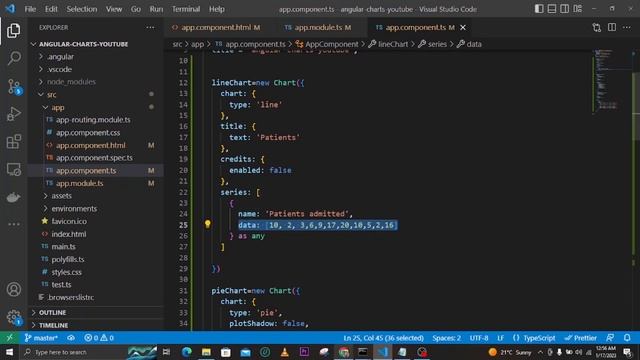Expand the OUTLINE section

[x=96, y=312]
